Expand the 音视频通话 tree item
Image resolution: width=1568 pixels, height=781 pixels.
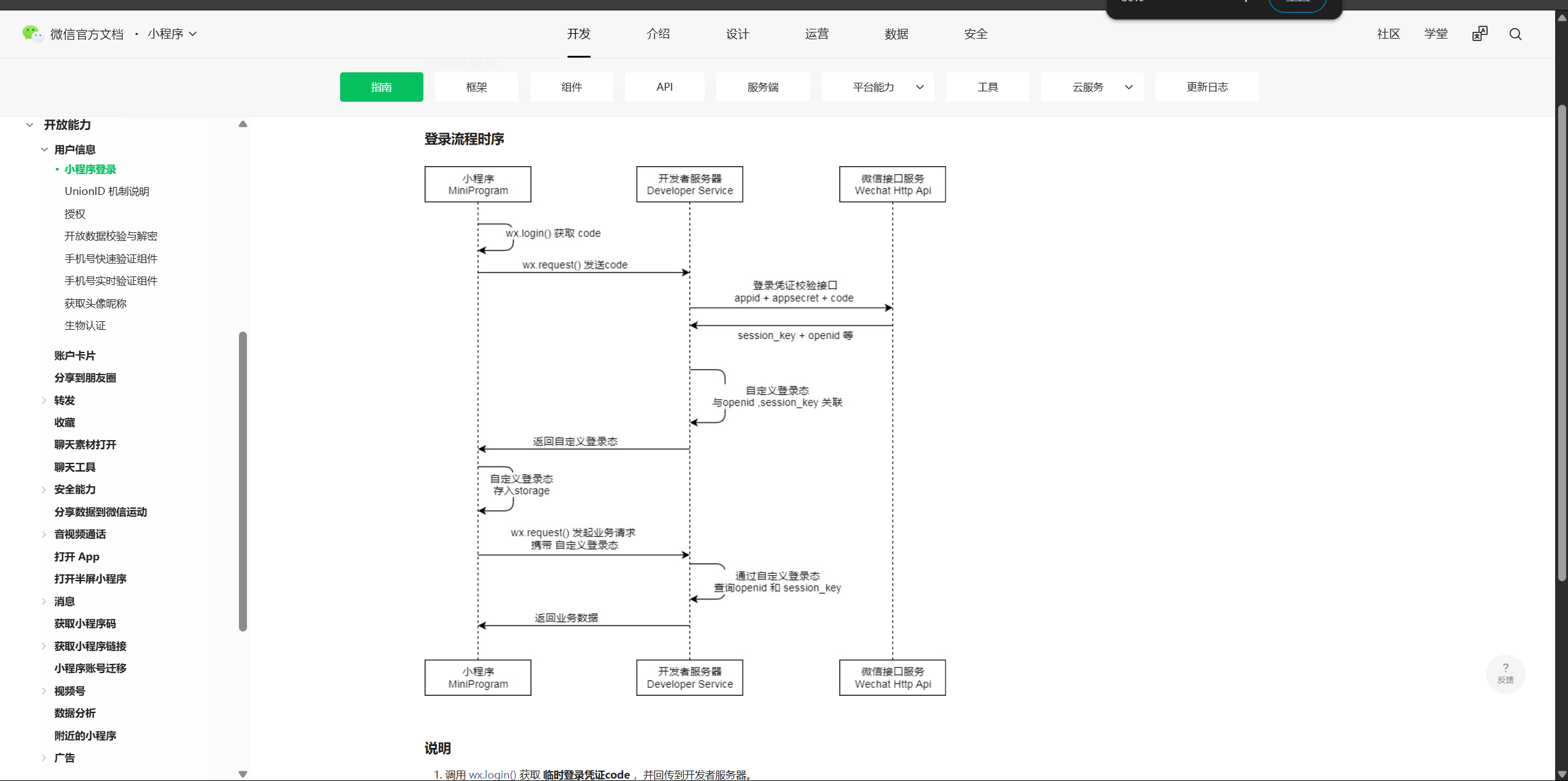[x=44, y=534]
